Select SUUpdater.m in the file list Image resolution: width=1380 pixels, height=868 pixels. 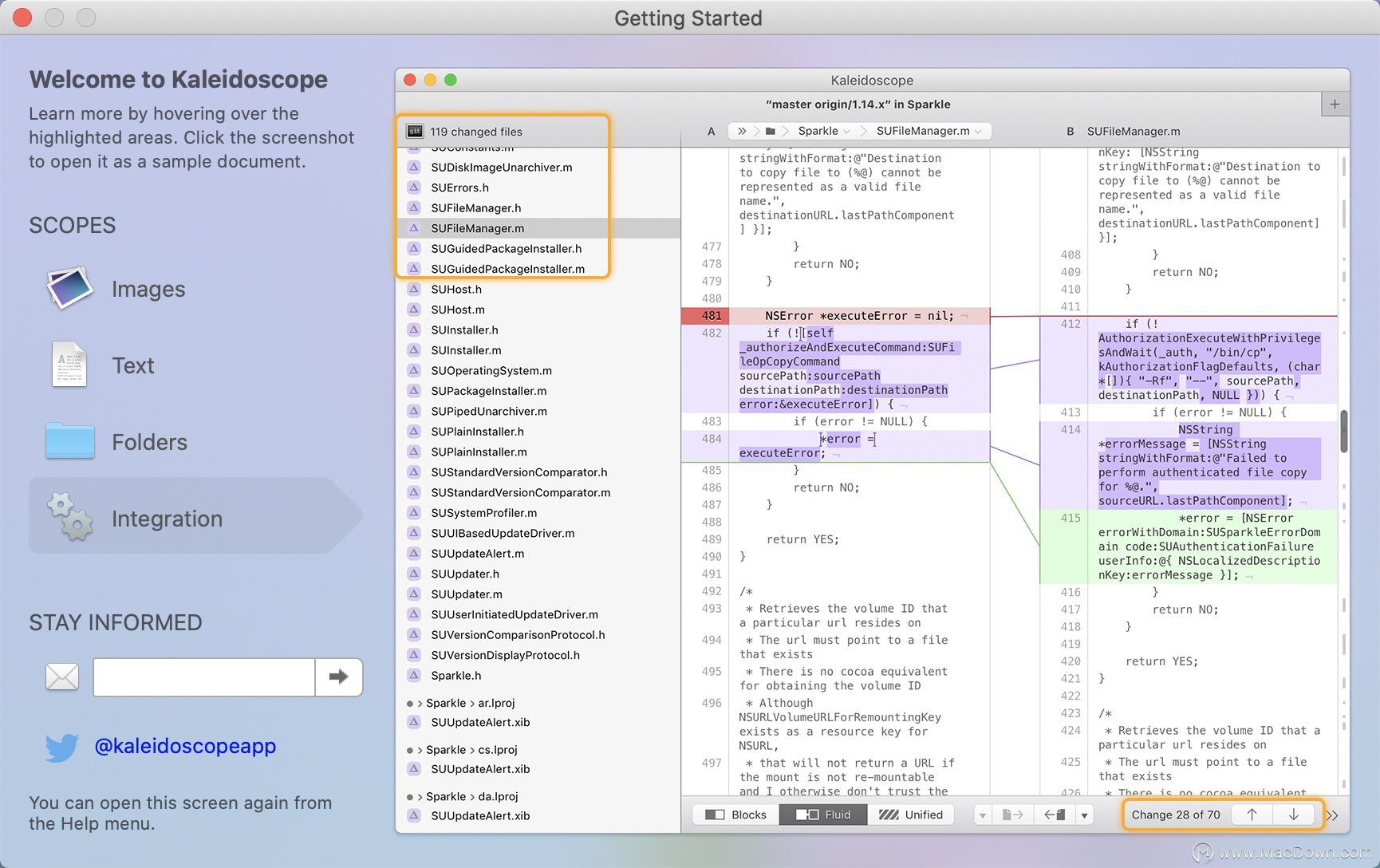click(x=538, y=594)
